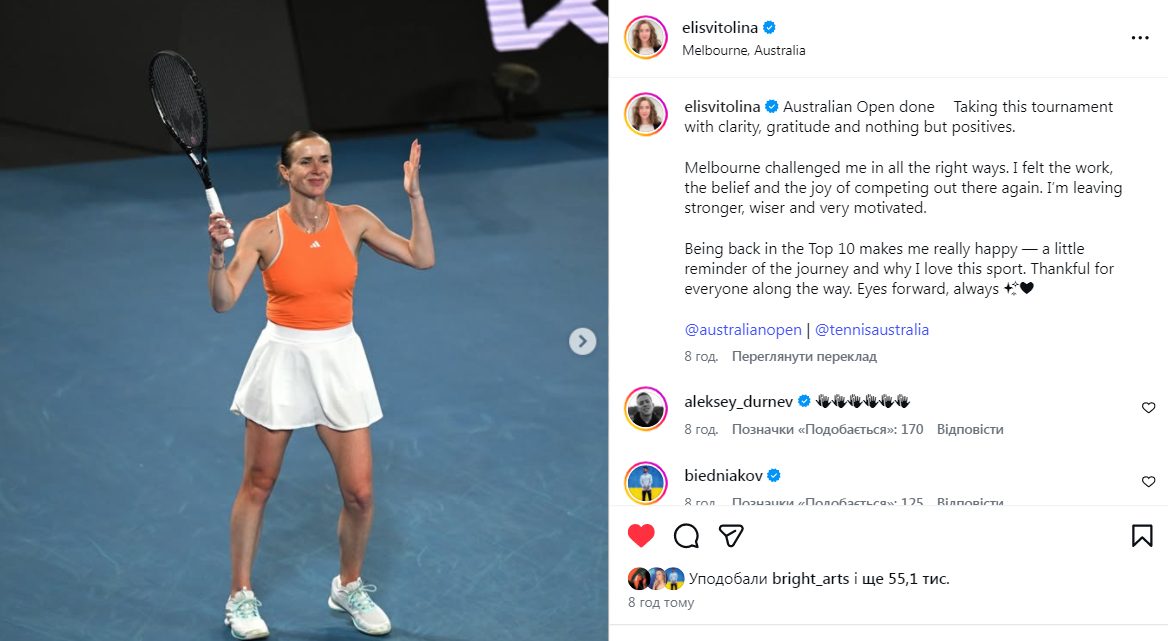Click Переглянути переклад to view translation
This screenshot has height=641, width=1168.
[x=804, y=357]
